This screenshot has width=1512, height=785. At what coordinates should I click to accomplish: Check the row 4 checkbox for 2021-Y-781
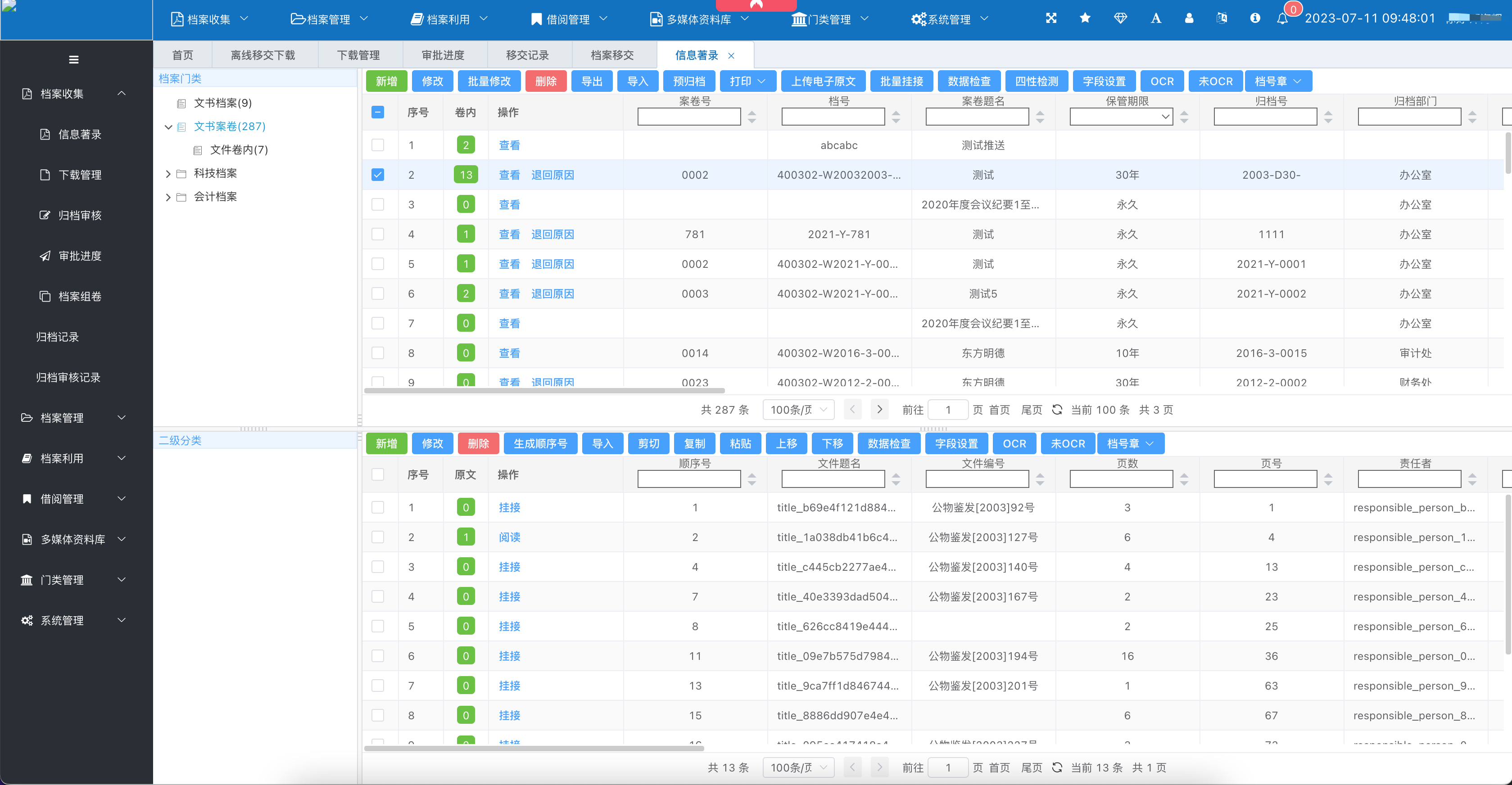point(378,234)
